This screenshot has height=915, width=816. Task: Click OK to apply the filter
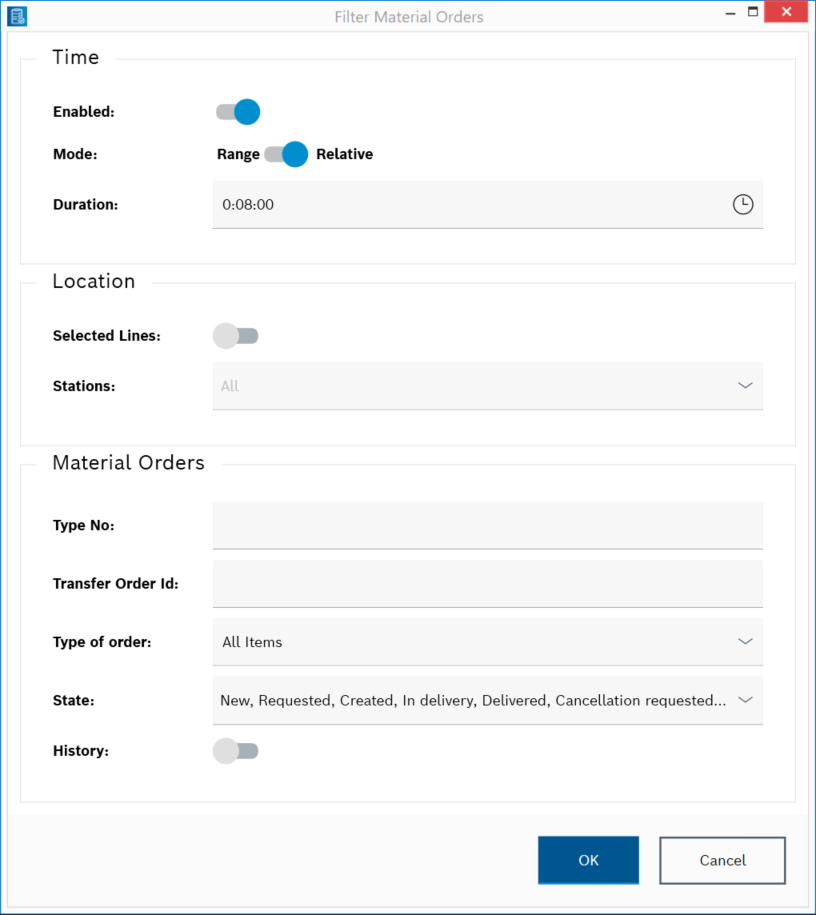point(588,860)
